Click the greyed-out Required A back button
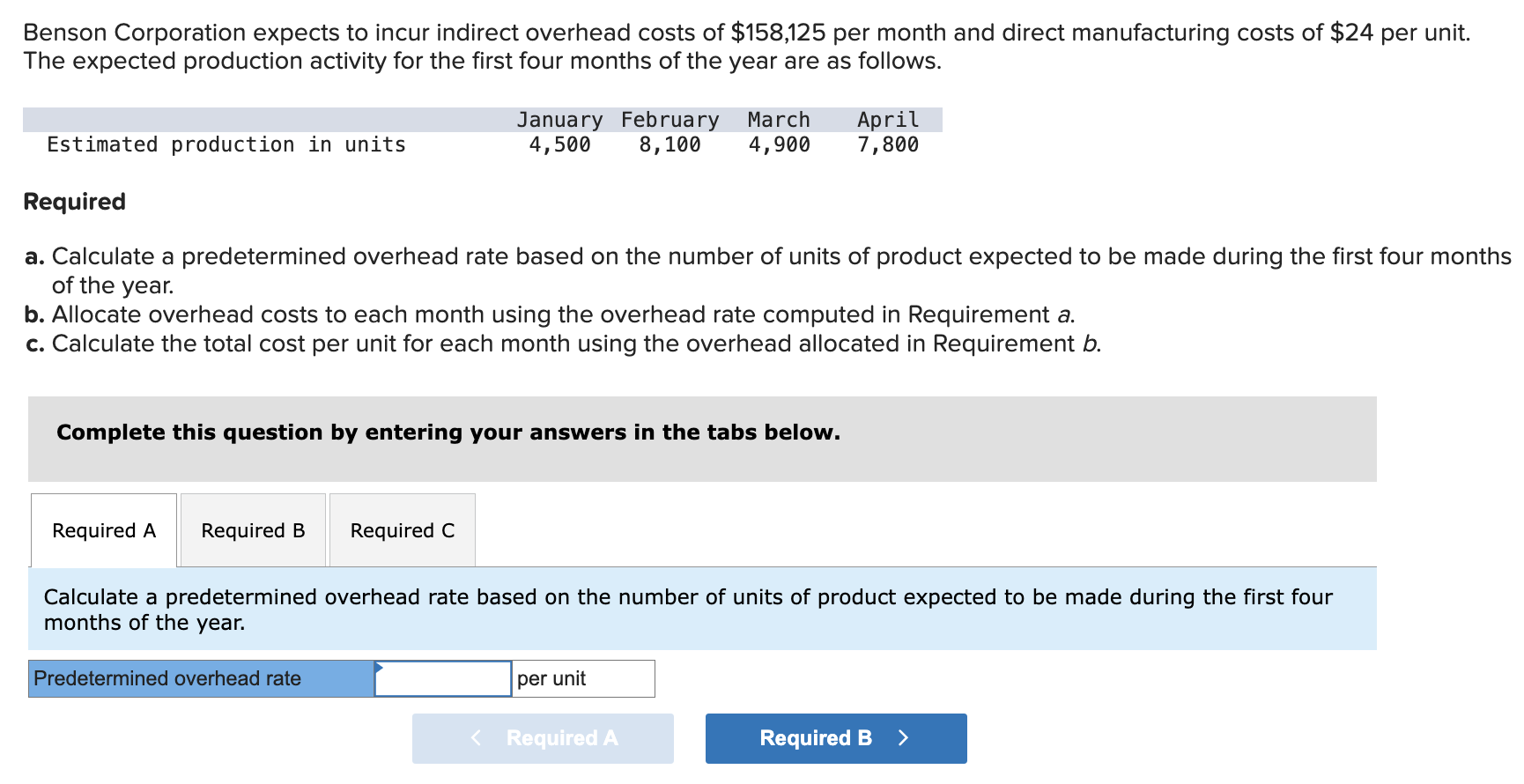Image resolution: width=1524 pixels, height=784 pixels. (543, 738)
